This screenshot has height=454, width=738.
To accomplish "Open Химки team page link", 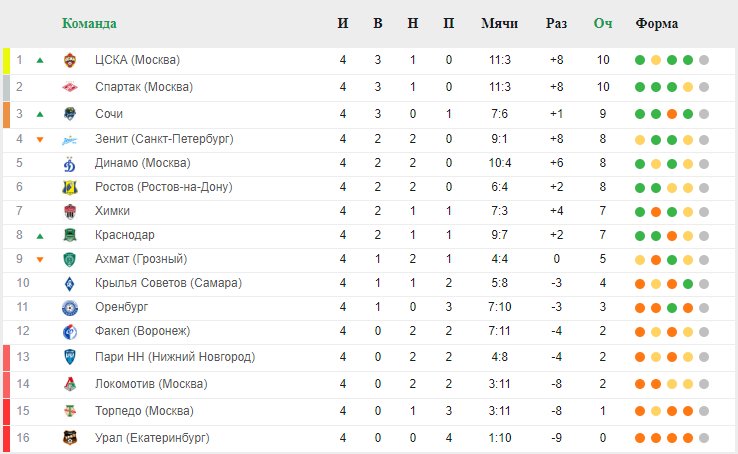I will click(112, 211).
